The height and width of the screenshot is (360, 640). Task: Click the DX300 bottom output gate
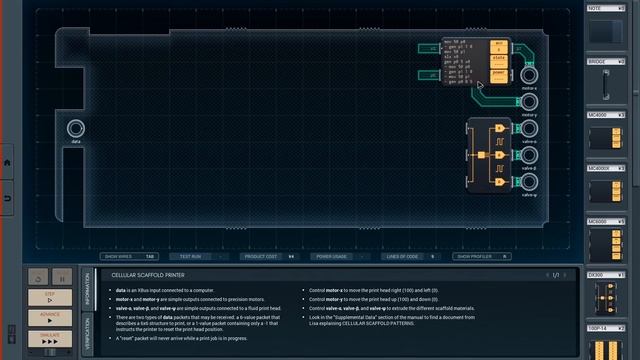click(500, 182)
